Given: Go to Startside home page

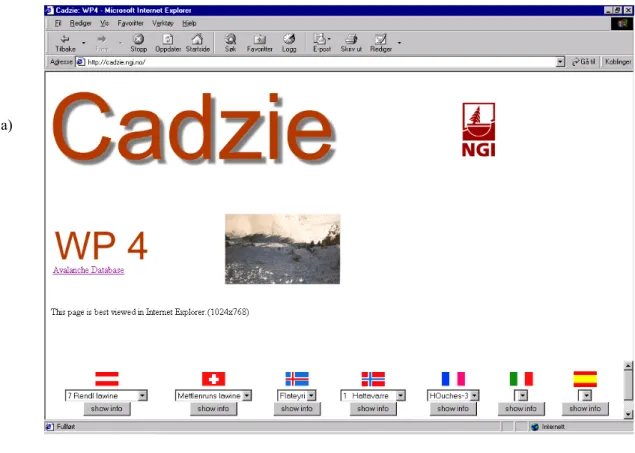Looking at the screenshot, I should [198, 43].
